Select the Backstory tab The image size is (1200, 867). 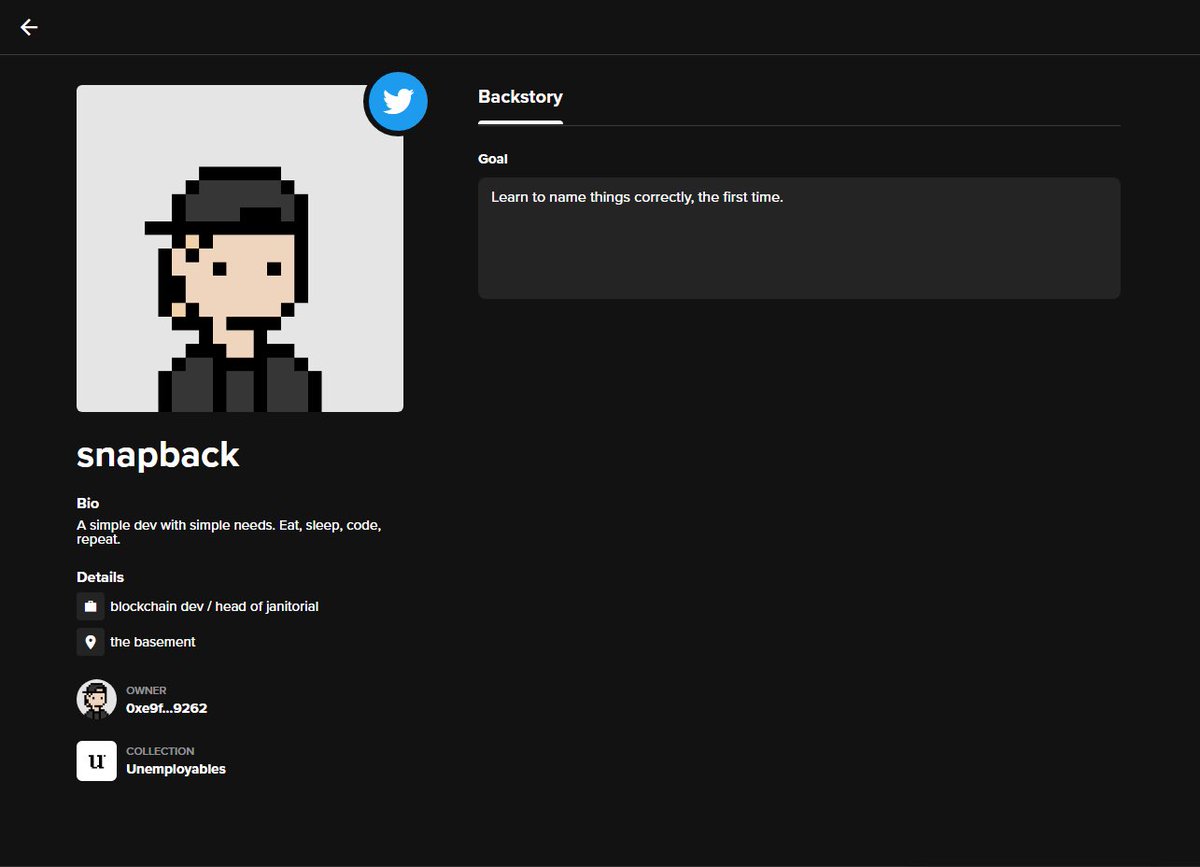520,96
